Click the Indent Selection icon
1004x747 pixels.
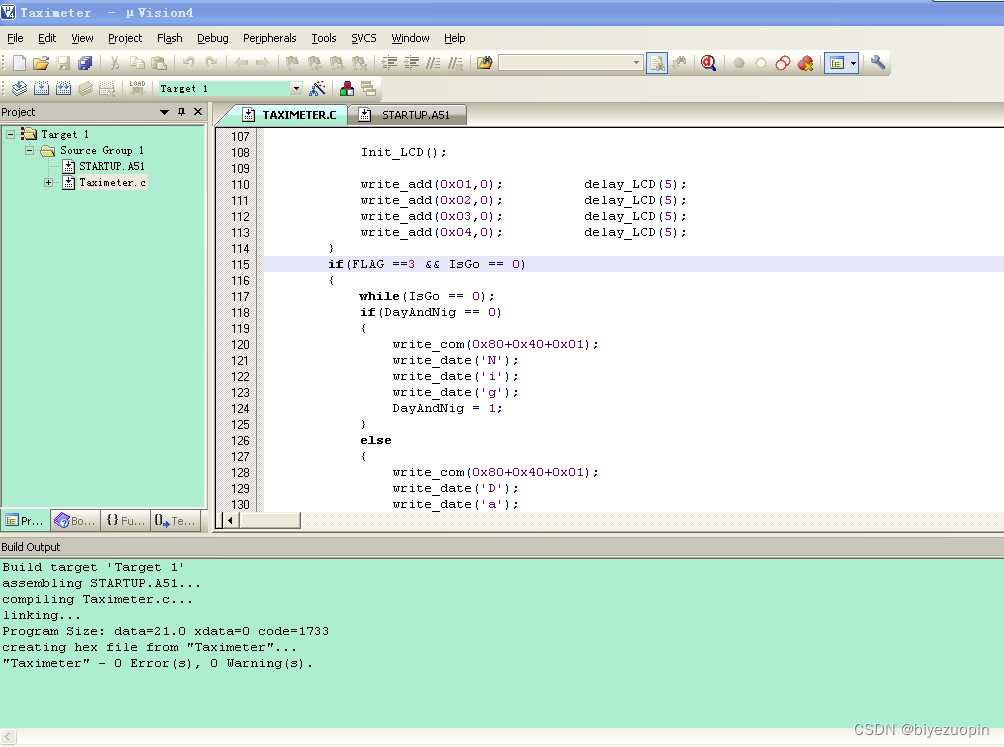pos(389,63)
